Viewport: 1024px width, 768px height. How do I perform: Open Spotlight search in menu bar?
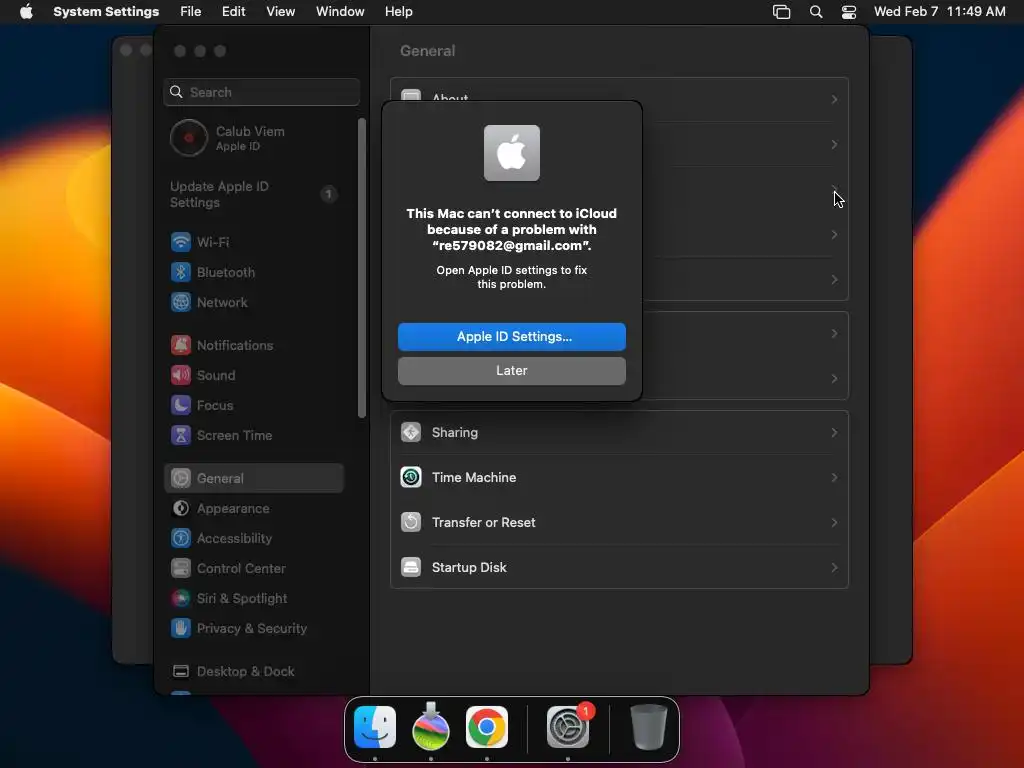tap(816, 12)
